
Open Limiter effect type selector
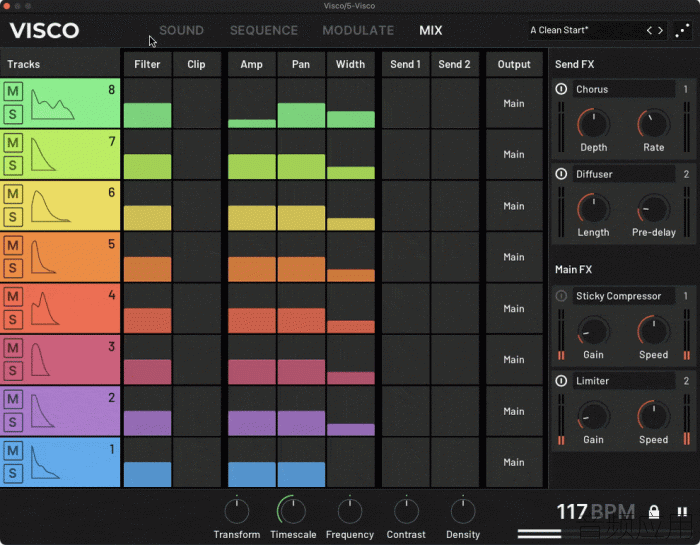pyautogui.click(x=624, y=380)
